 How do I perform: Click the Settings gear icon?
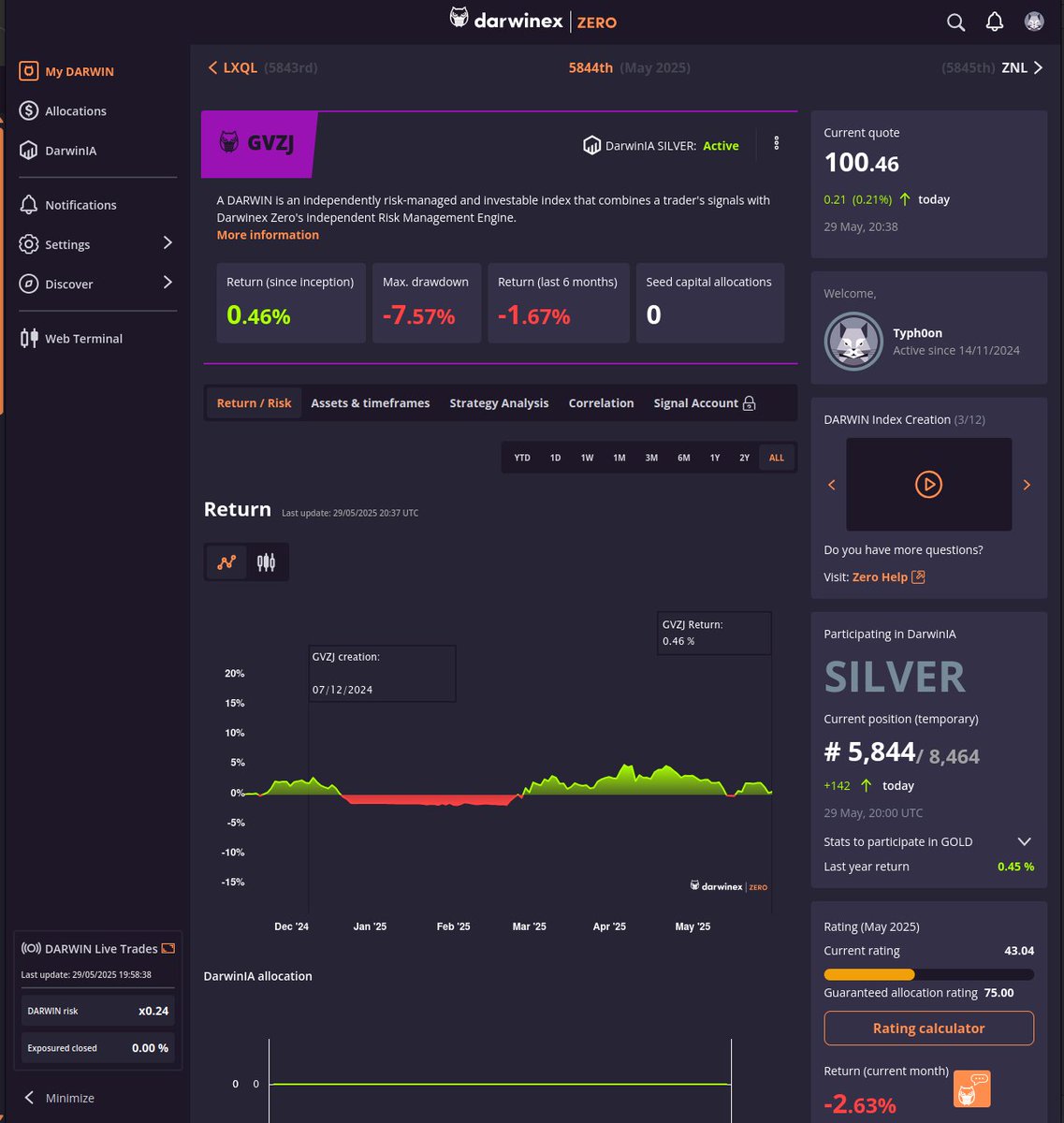point(29,244)
